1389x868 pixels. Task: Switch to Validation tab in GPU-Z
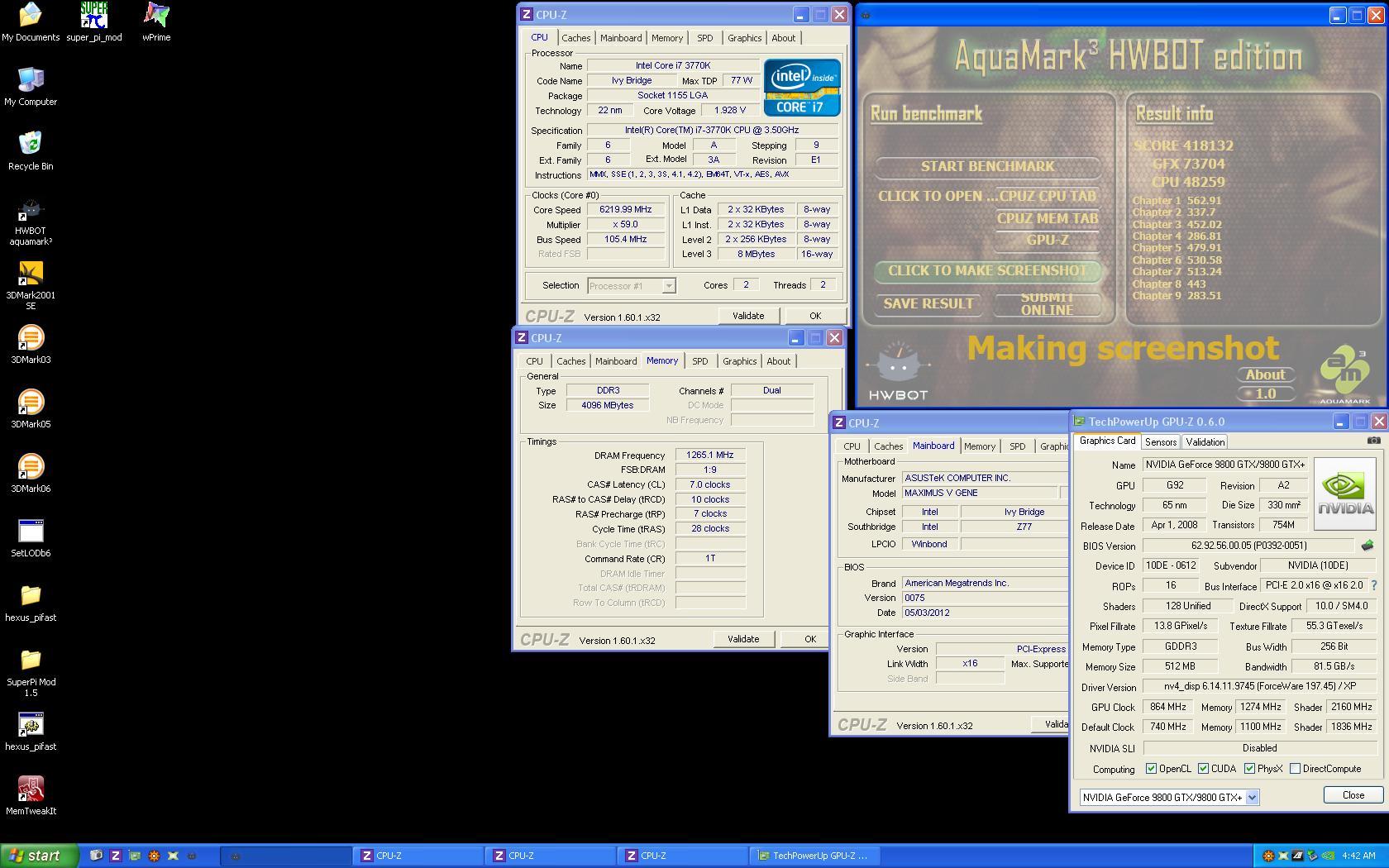pos(1205,442)
